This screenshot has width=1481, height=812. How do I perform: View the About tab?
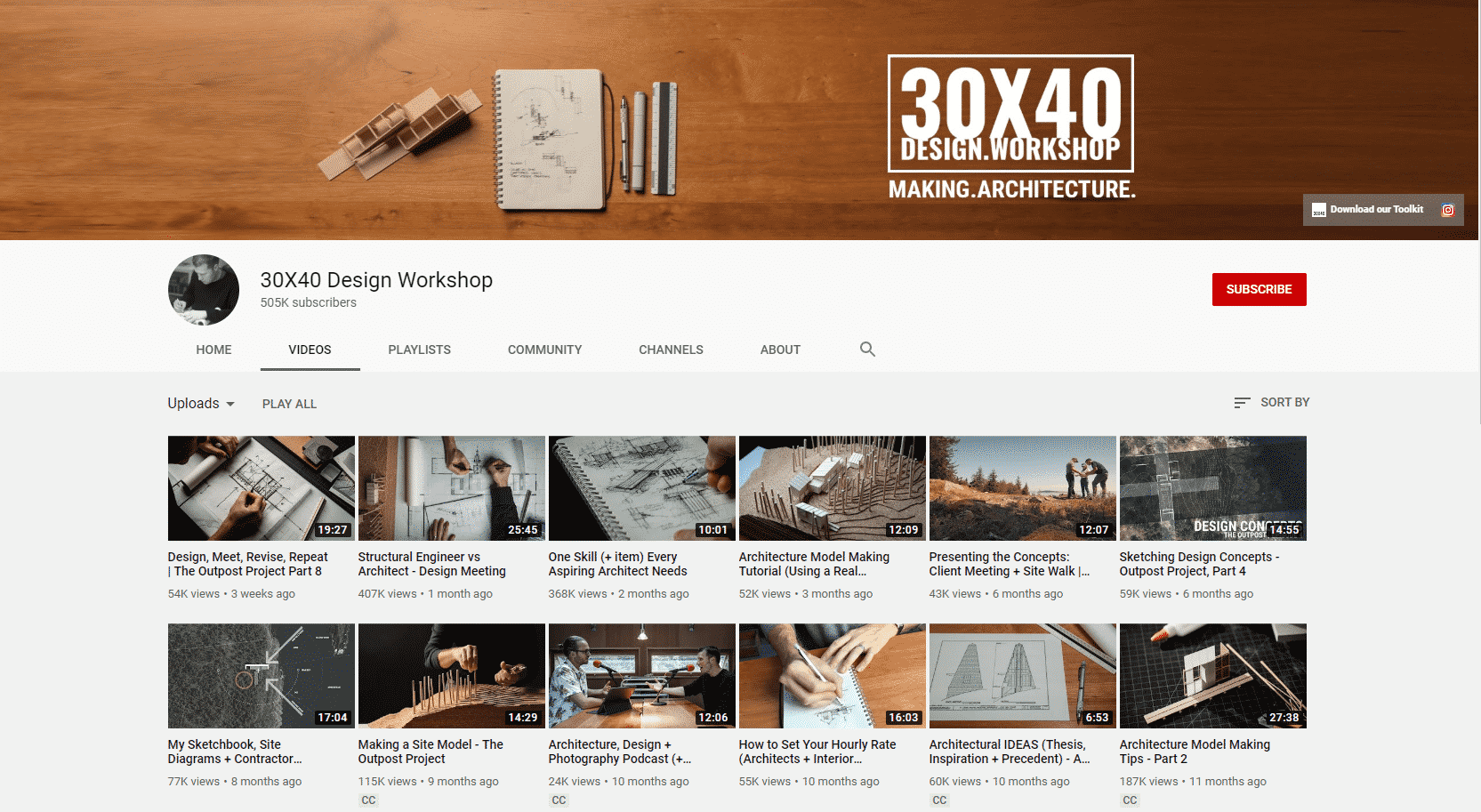[x=780, y=350]
